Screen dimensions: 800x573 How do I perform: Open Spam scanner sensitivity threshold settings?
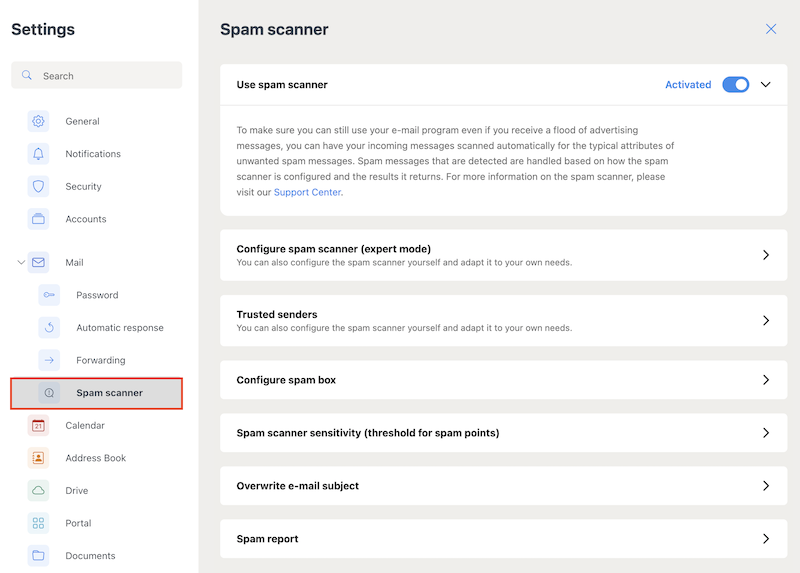coord(504,433)
